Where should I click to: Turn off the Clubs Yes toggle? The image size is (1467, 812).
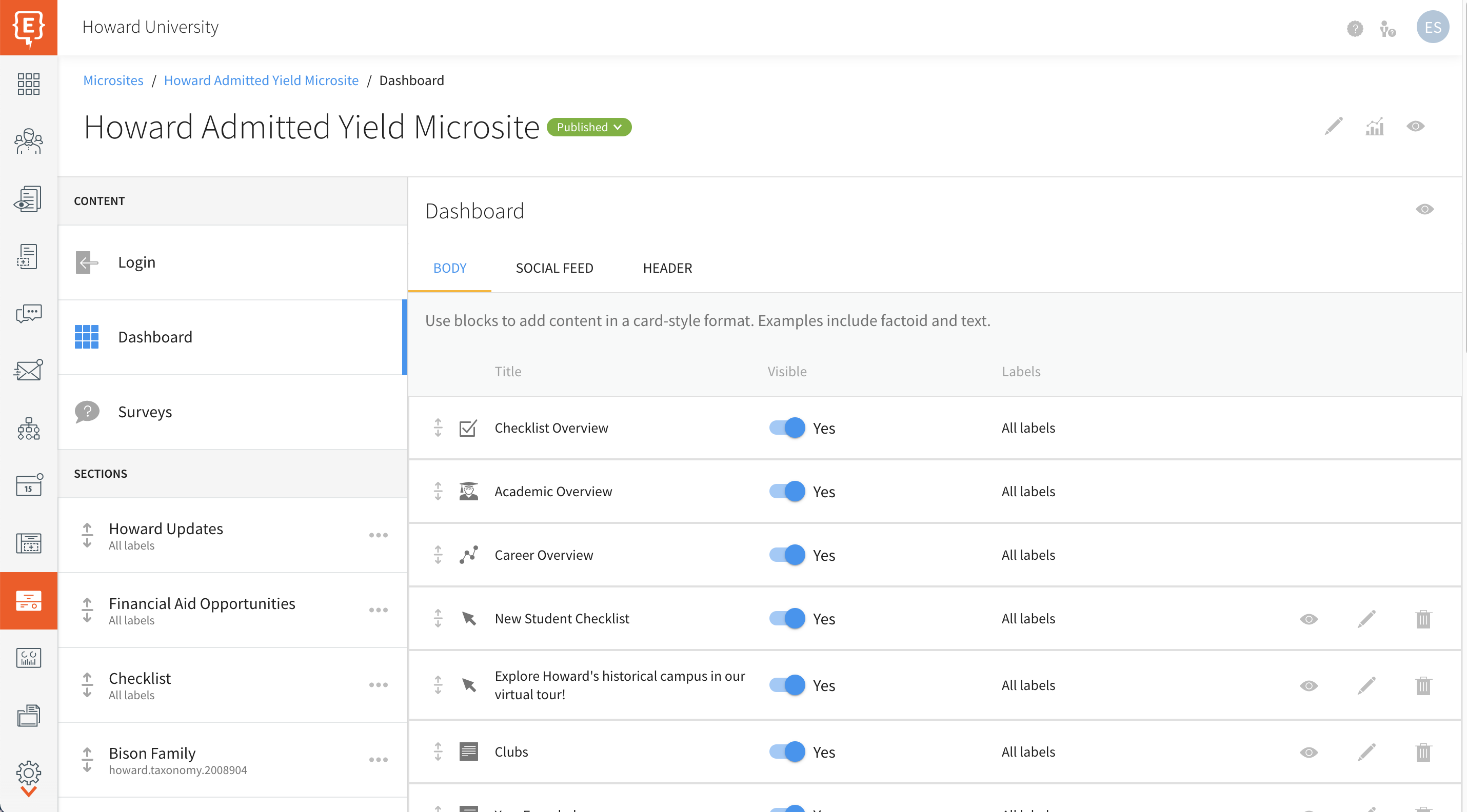[787, 751]
